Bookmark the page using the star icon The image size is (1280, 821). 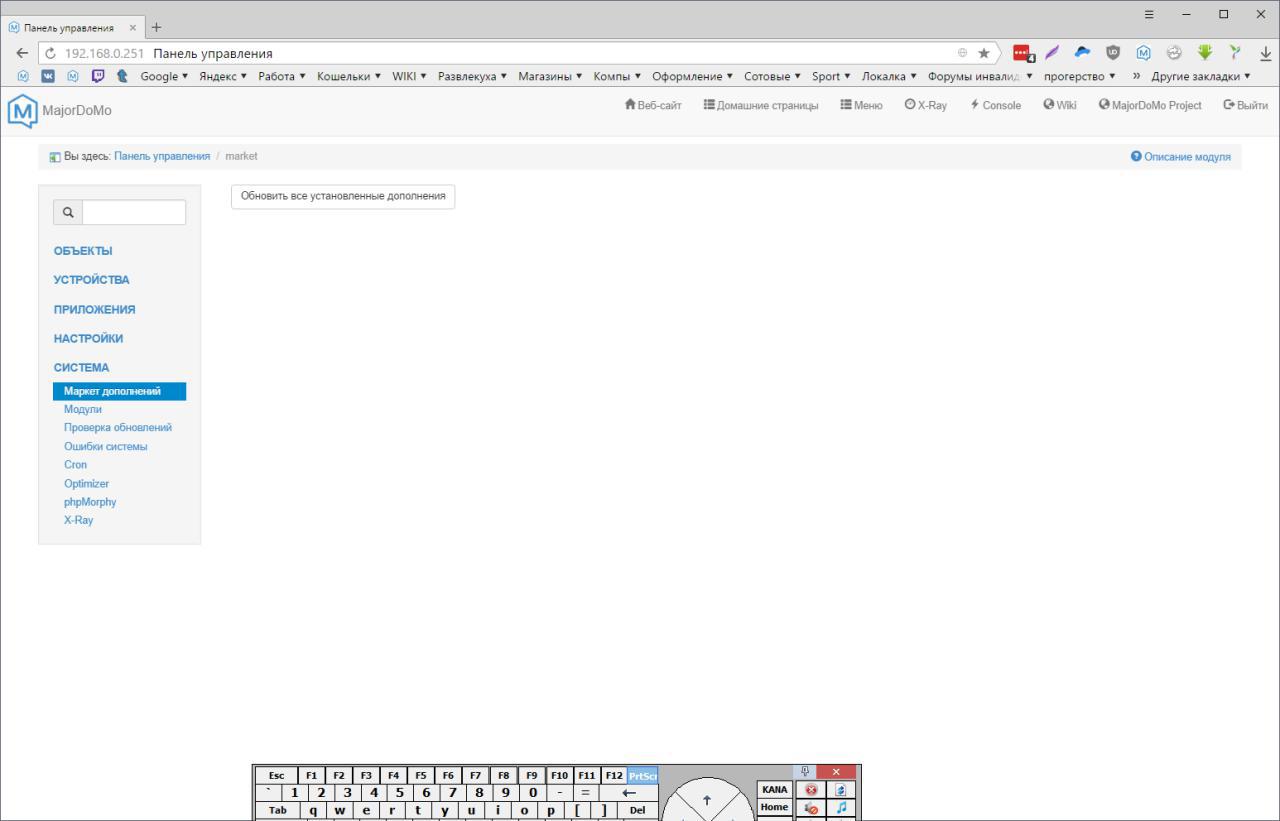[x=984, y=53]
